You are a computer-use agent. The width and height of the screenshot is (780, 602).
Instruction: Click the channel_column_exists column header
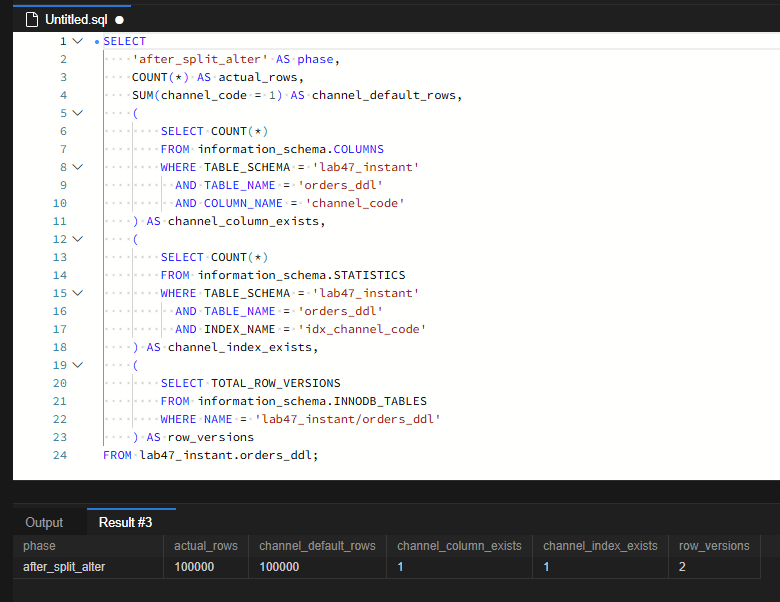pyautogui.click(x=459, y=546)
